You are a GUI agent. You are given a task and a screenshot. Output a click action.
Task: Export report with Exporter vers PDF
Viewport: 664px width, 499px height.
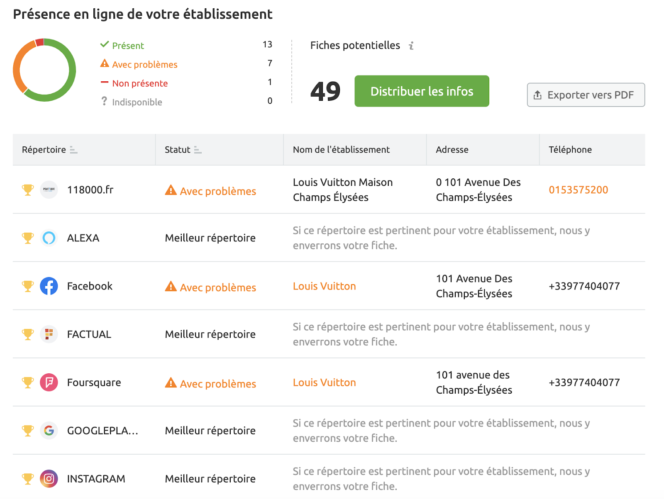[586, 95]
